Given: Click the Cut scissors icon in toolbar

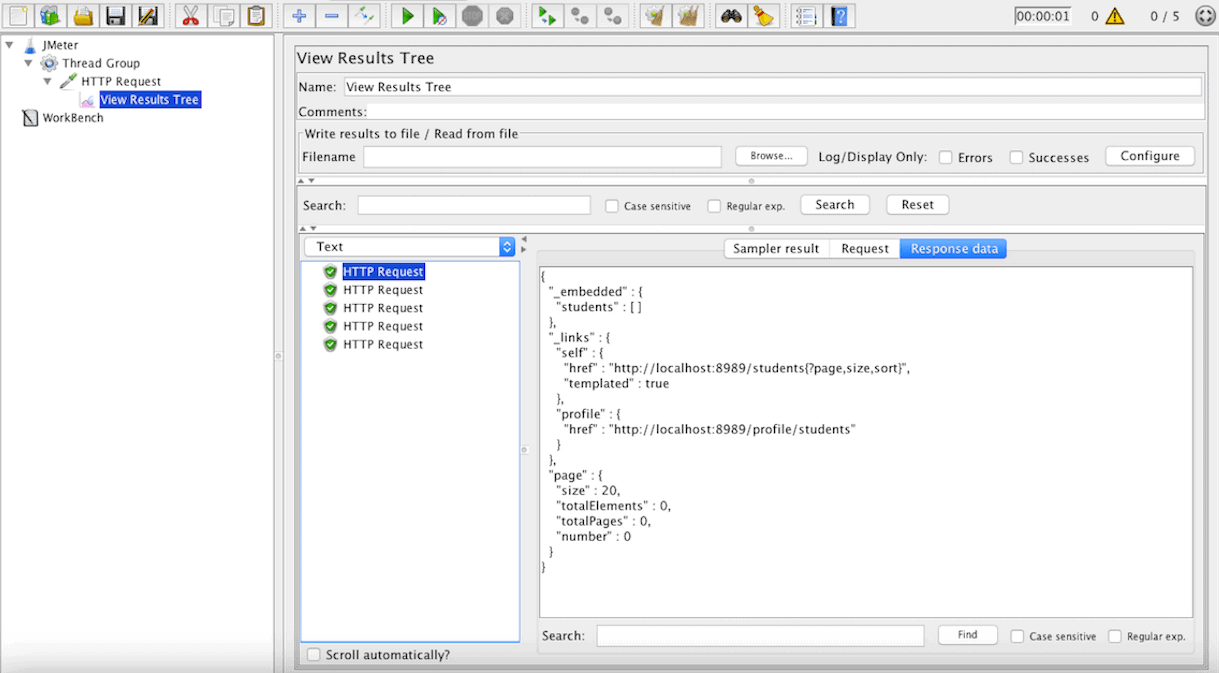Looking at the screenshot, I should pos(188,15).
